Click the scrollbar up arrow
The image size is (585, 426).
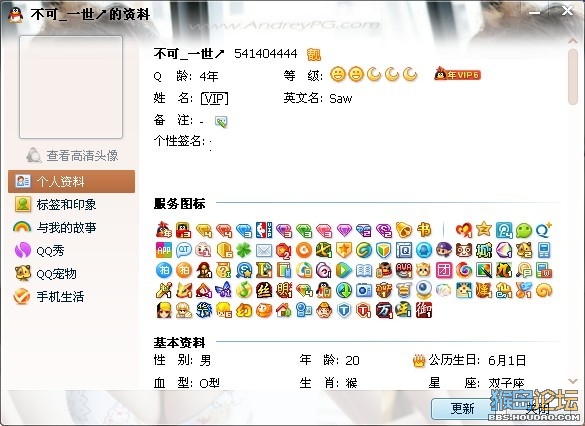[573, 40]
